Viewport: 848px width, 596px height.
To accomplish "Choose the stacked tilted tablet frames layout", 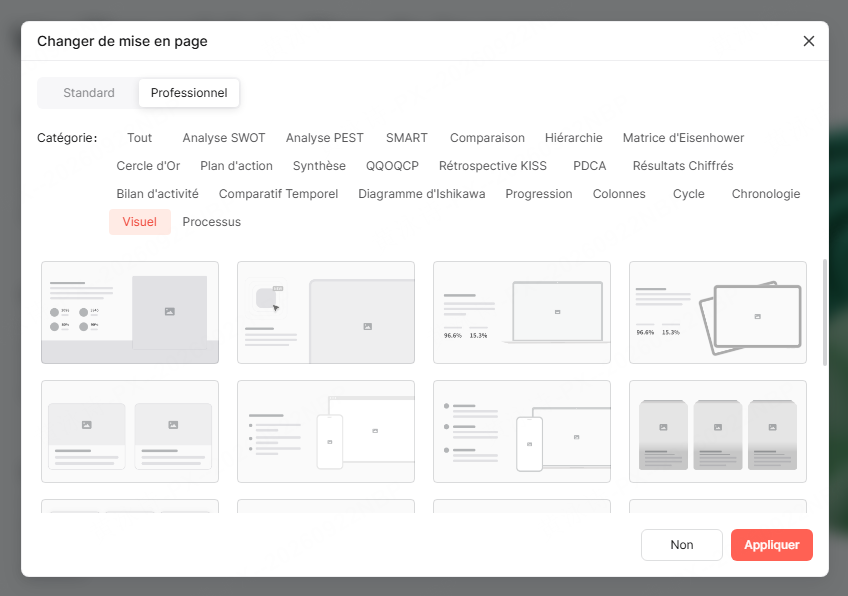I will (x=718, y=313).
